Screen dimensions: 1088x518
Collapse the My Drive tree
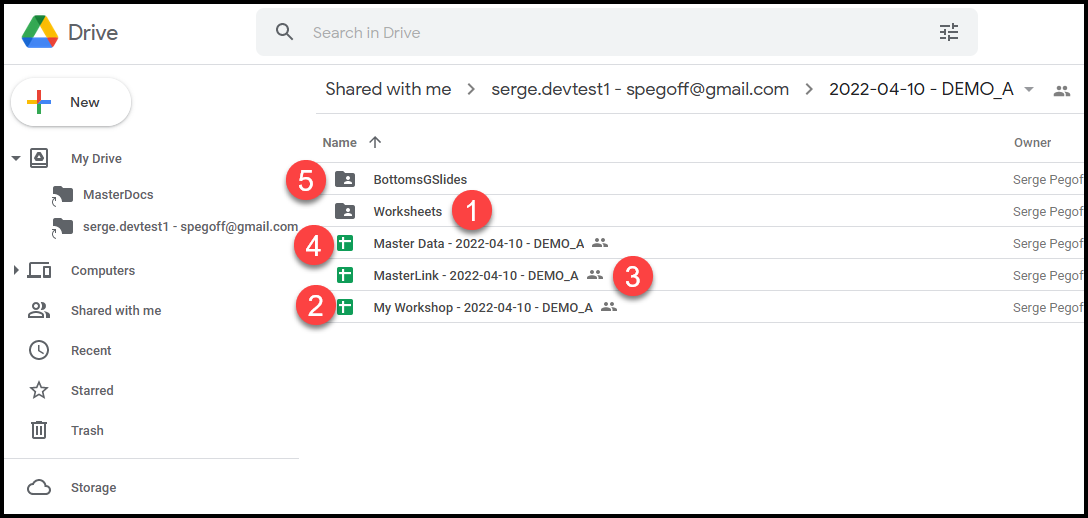click(x=16, y=159)
